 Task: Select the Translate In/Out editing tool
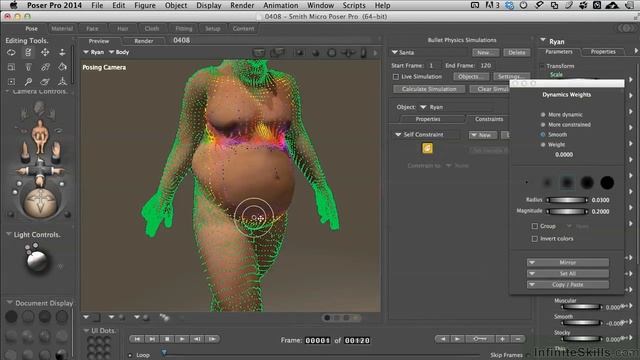62,52
